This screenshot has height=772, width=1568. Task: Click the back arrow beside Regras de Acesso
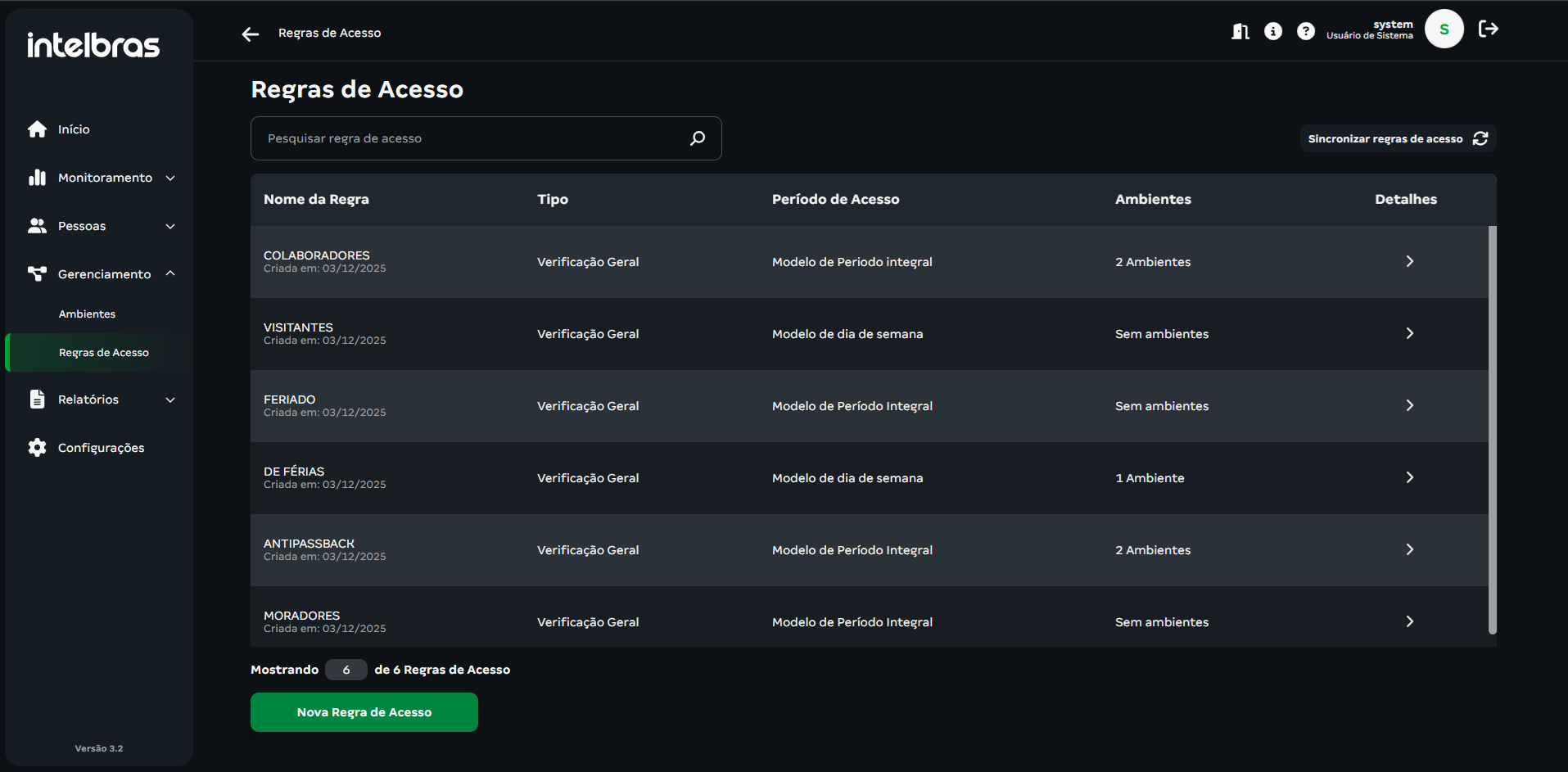point(251,34)
